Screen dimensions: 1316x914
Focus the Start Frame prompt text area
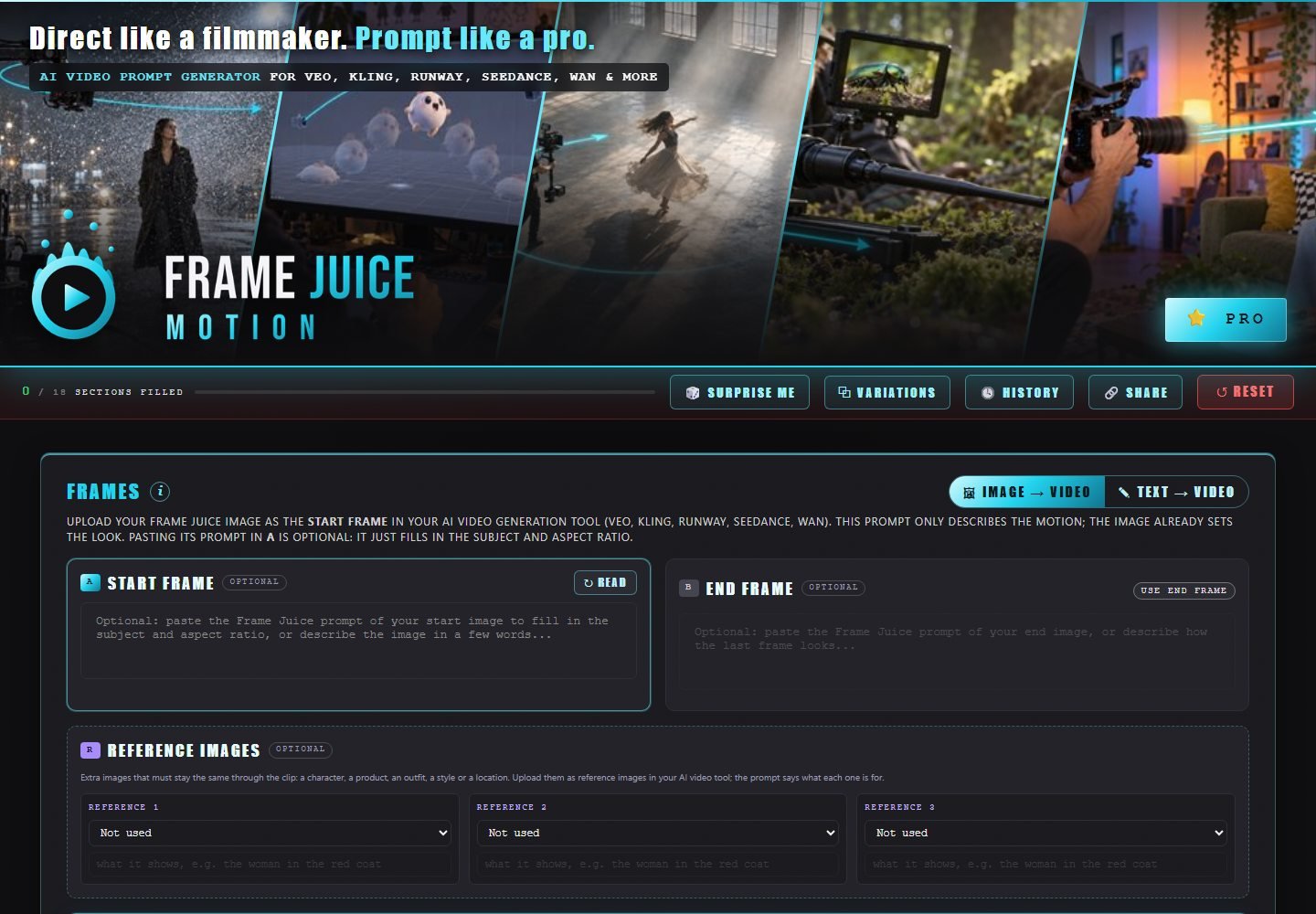coord(358,640)
